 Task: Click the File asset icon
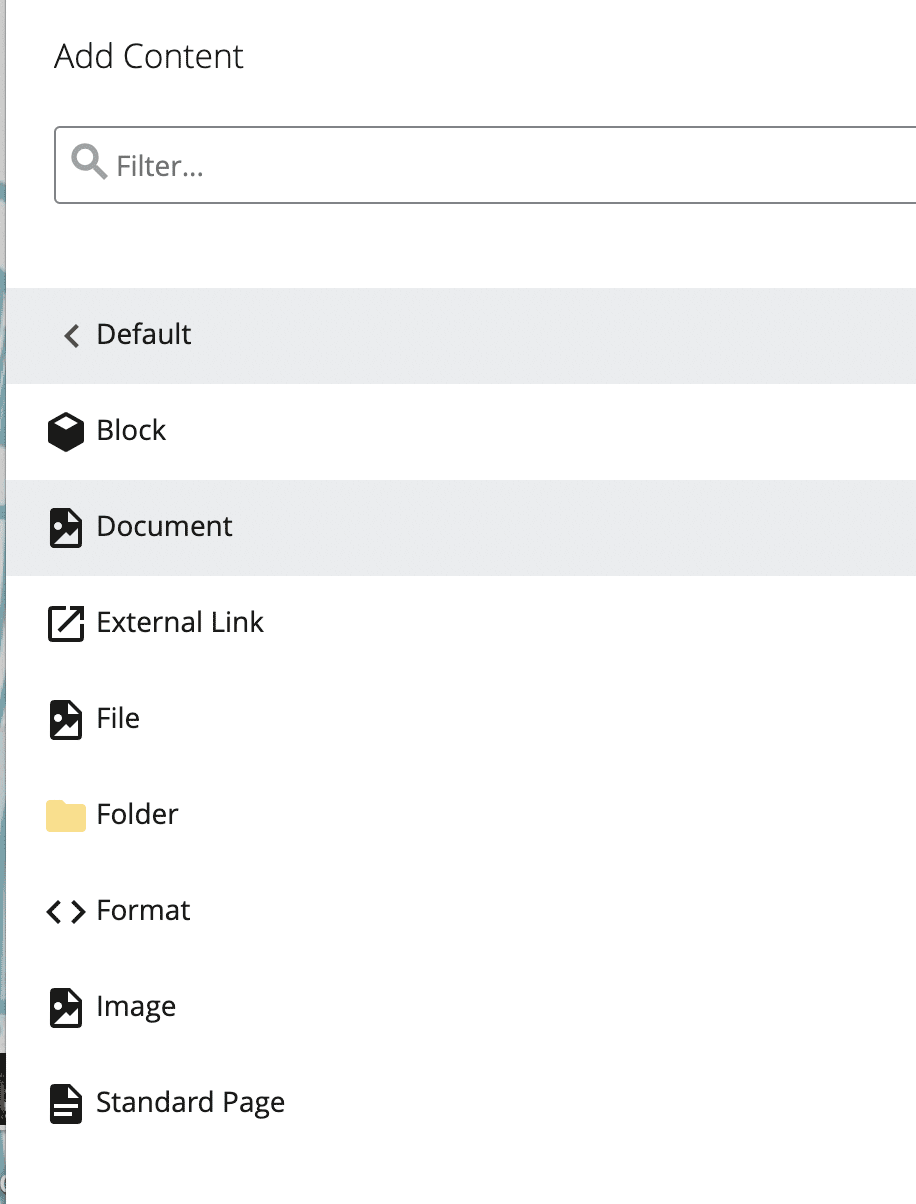point(65,719)
